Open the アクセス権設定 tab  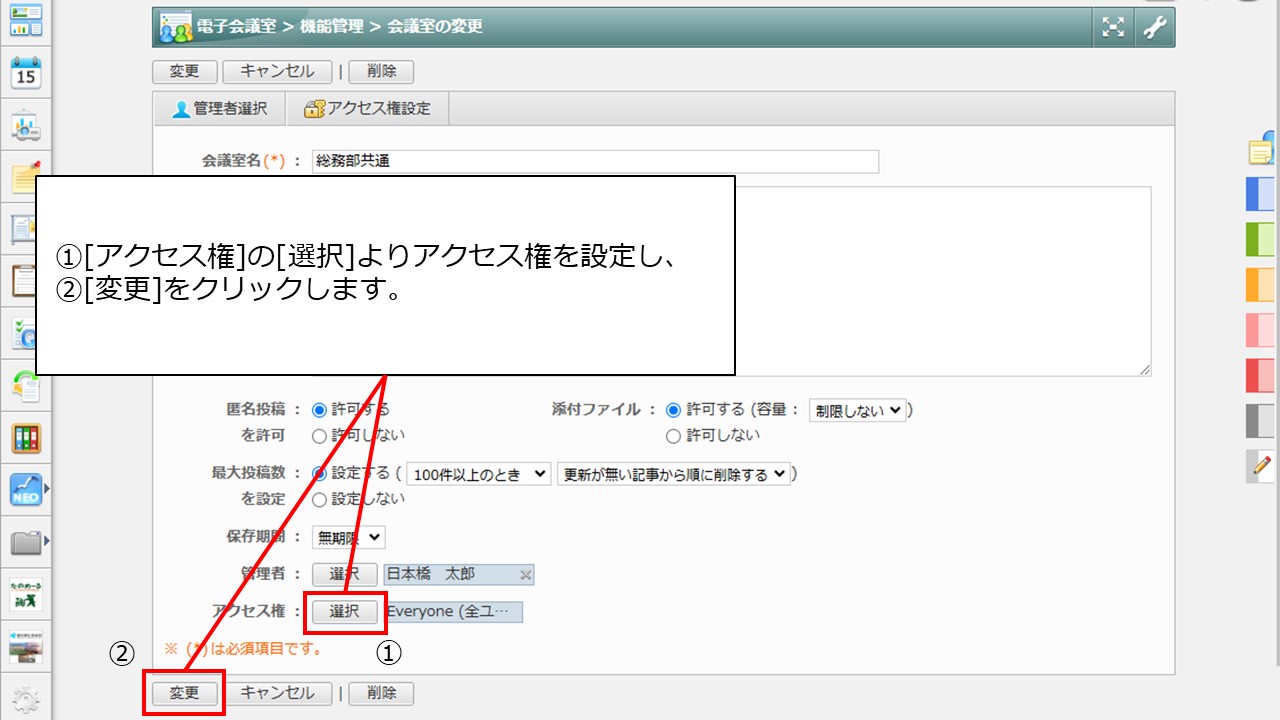pos(367,108)
